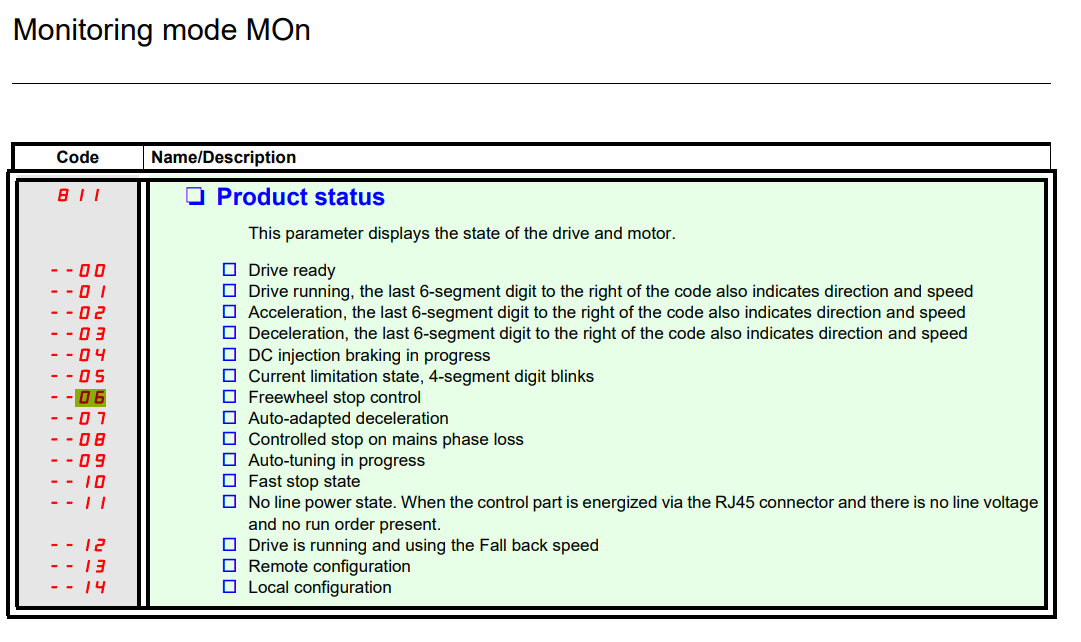Click the 'Deceleration' description line
The height and width of the screenshot is (642, 1081).
(x=608, y=334)
